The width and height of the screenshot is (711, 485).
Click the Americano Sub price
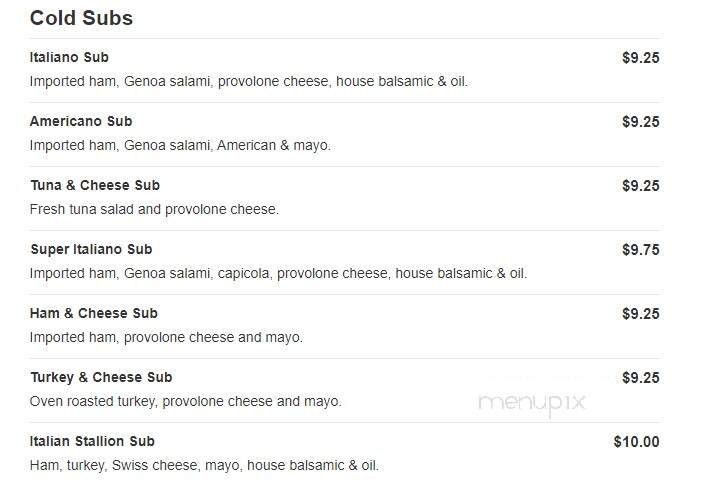click(x=640, y=122)
